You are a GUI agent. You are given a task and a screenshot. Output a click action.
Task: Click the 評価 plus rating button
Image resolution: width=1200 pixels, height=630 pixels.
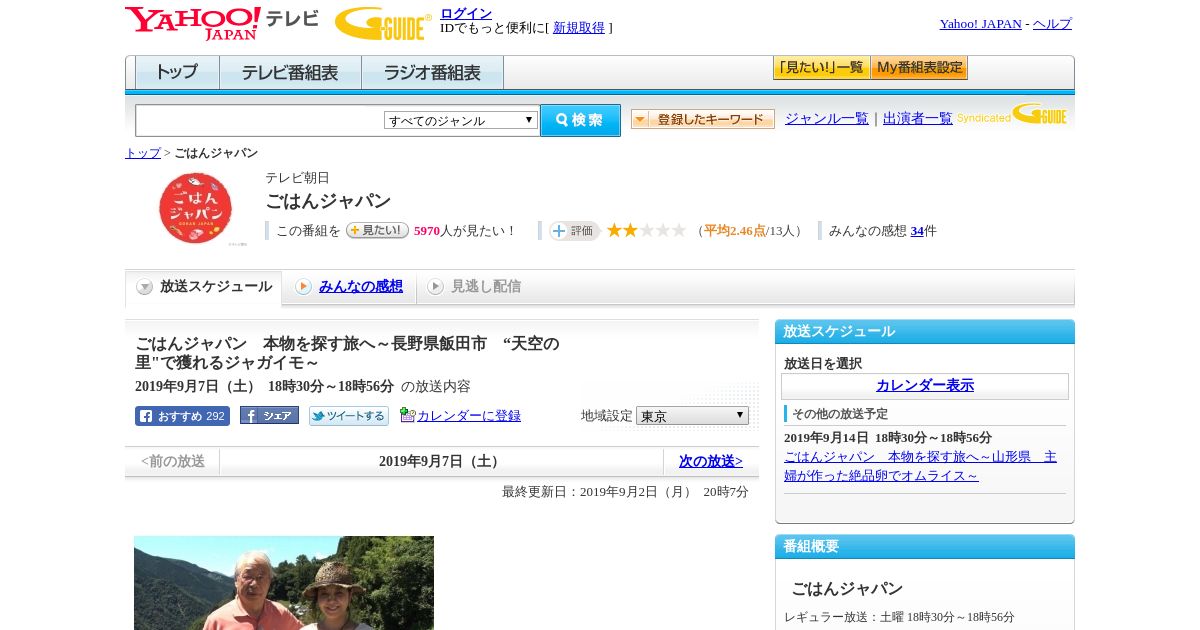574,231
